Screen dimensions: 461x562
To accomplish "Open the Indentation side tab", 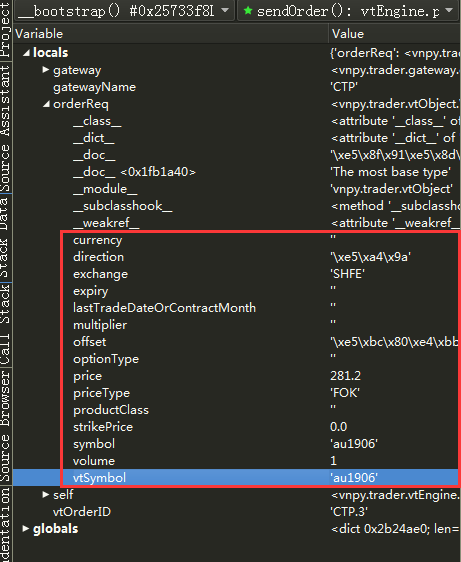I will tap(5, 524).
